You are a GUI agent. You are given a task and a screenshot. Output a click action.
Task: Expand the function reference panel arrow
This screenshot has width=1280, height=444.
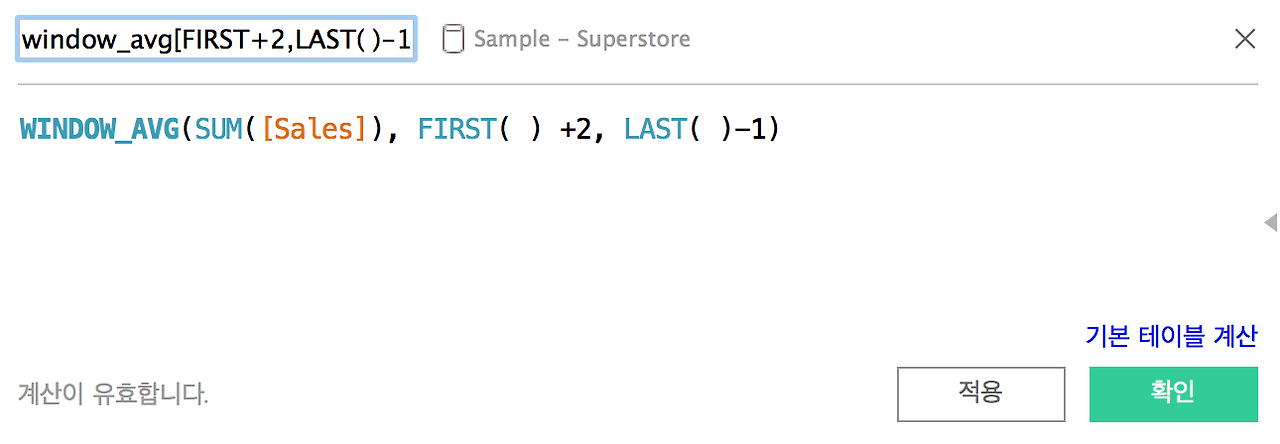point(1270,221)
